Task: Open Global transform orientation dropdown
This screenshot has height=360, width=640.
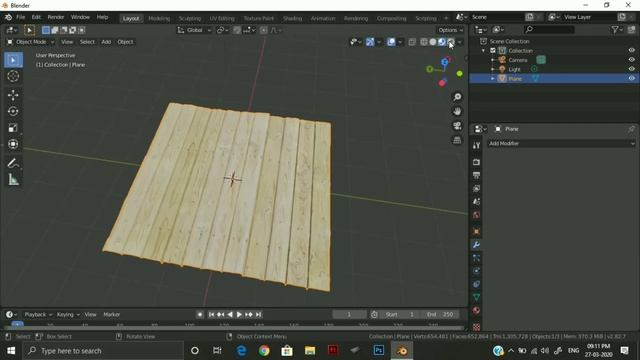Action: coord(194,30)
